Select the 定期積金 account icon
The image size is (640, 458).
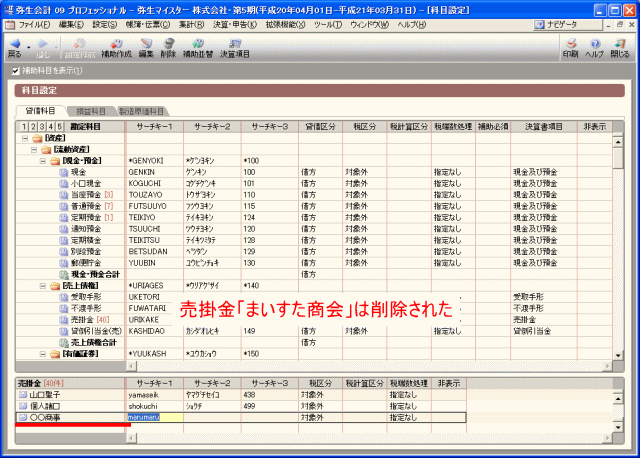pyautogui.click(x=64, y=240)
